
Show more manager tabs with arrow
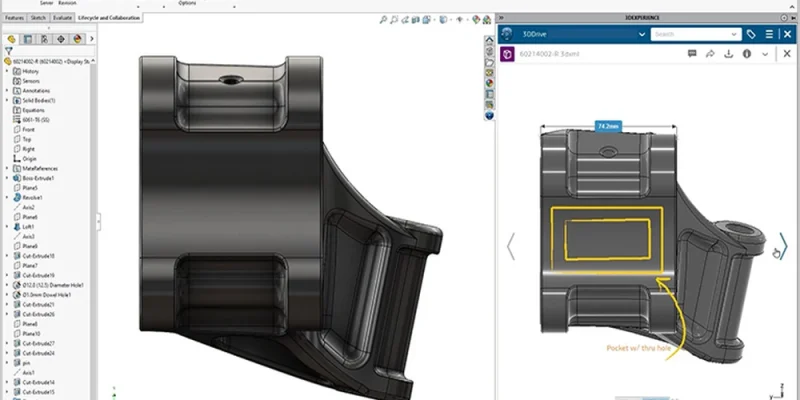pos(92,39)
